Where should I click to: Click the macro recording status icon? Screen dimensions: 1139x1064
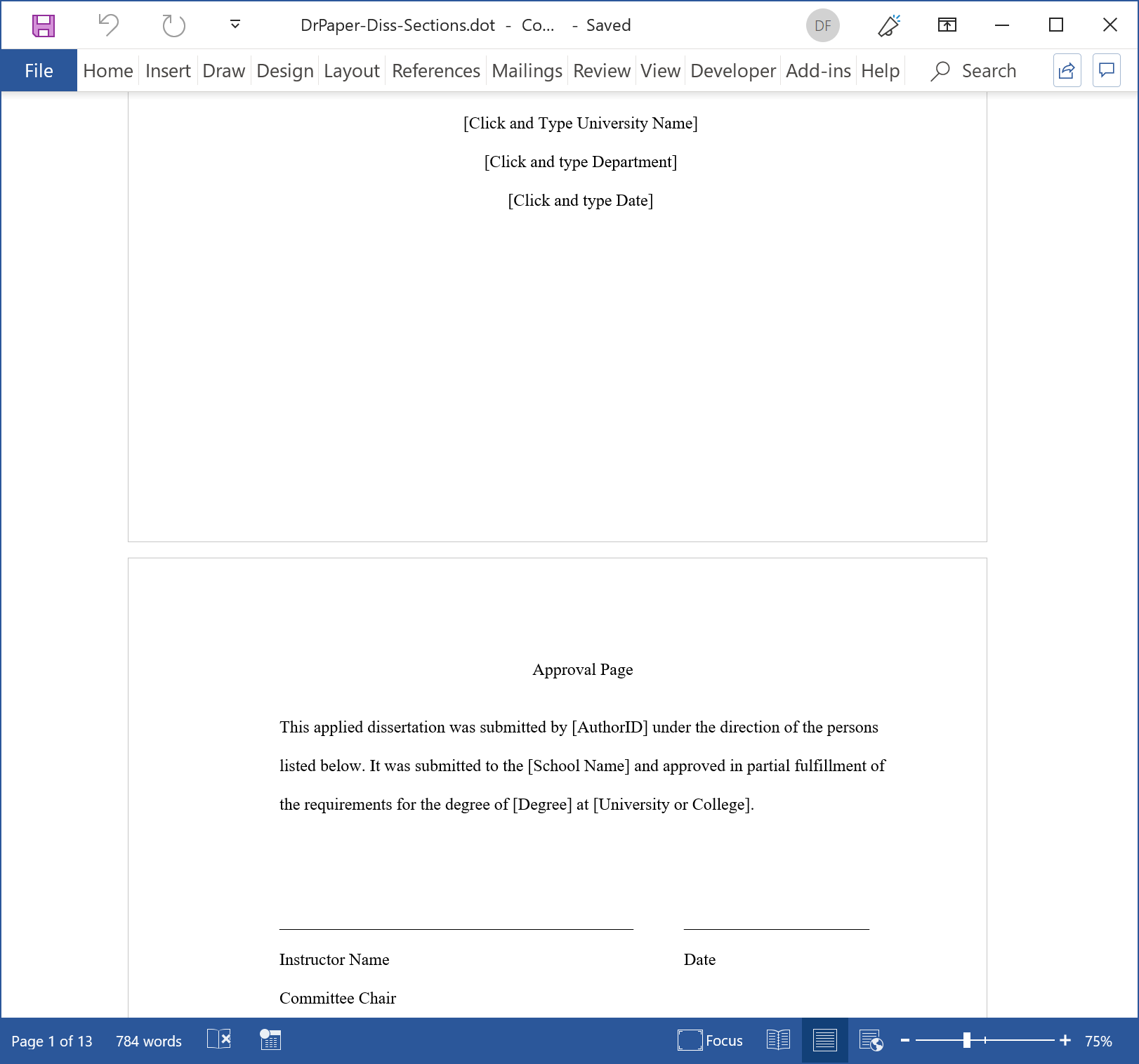point(270,1040)
